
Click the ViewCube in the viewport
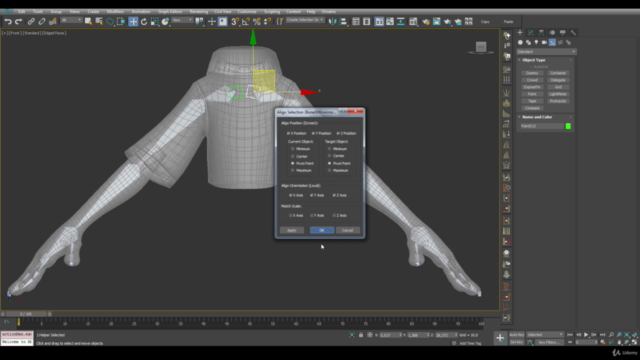[481, 47]
